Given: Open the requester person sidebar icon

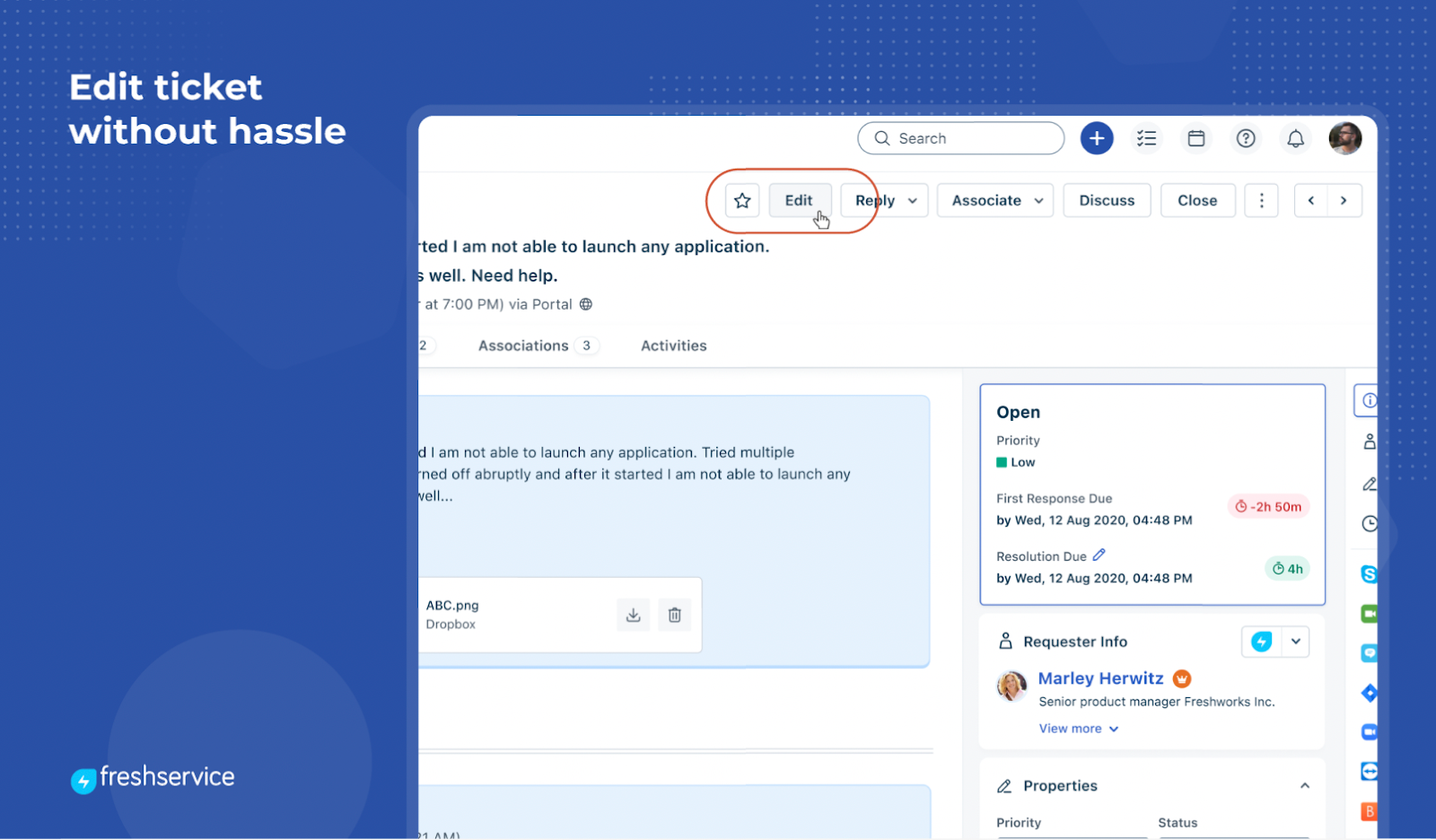Looking at the screenshot, I should pos(1370,442).
